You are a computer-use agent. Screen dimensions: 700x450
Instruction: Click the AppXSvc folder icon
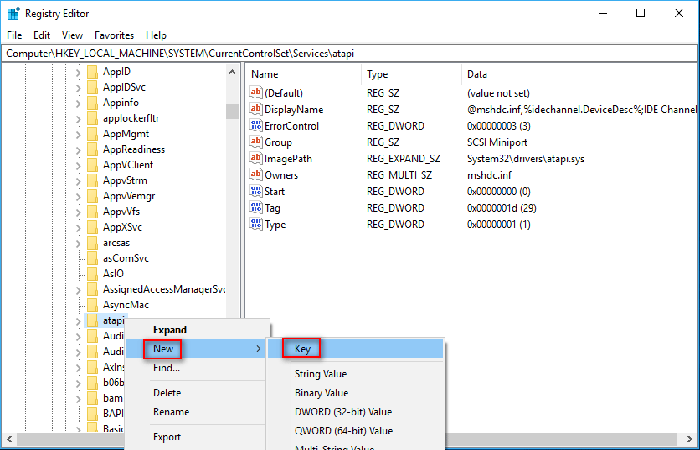click(x=92, y=227)
